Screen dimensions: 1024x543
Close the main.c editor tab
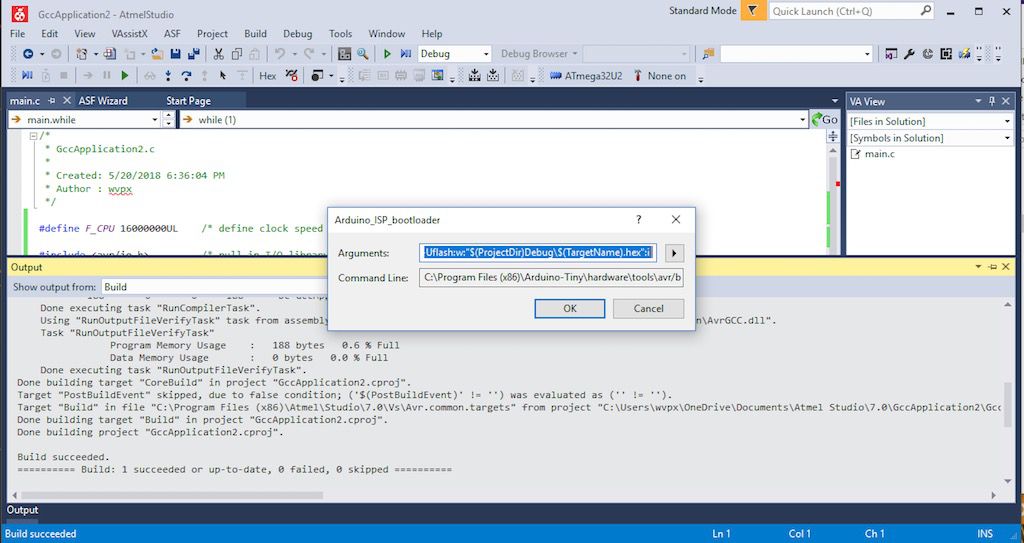coord(67,101)
